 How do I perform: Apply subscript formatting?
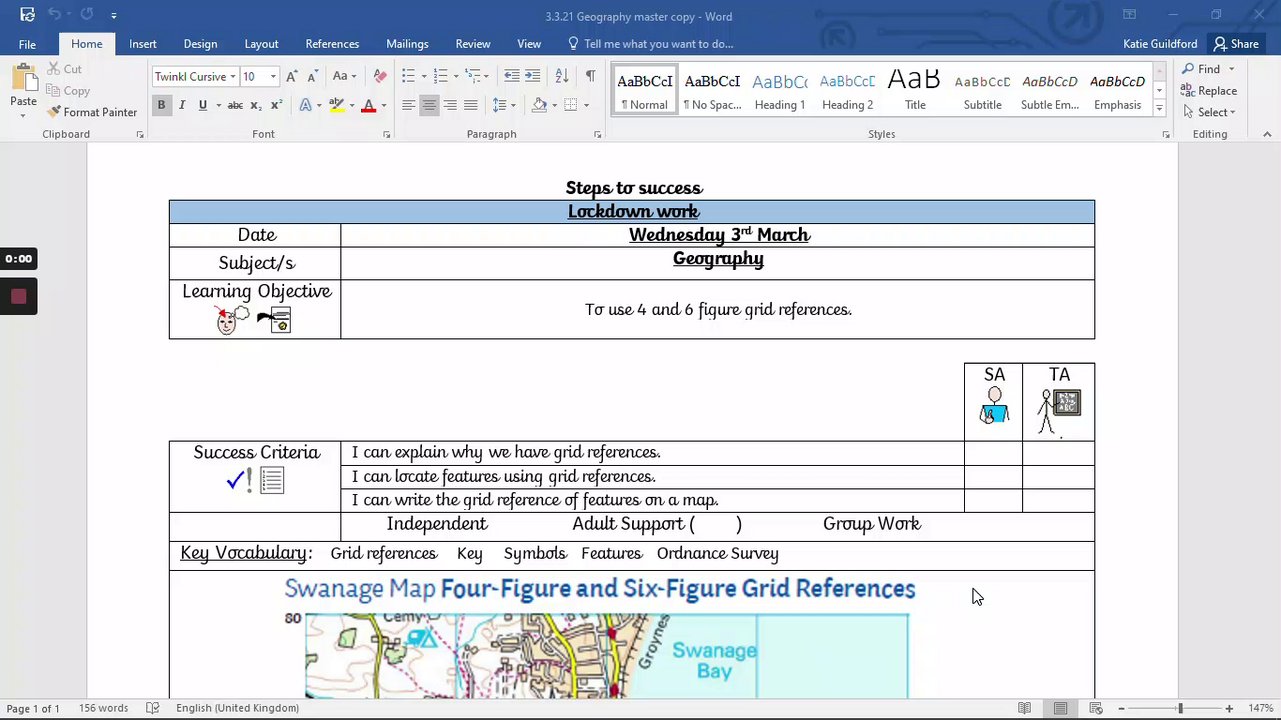coord(256,105)
